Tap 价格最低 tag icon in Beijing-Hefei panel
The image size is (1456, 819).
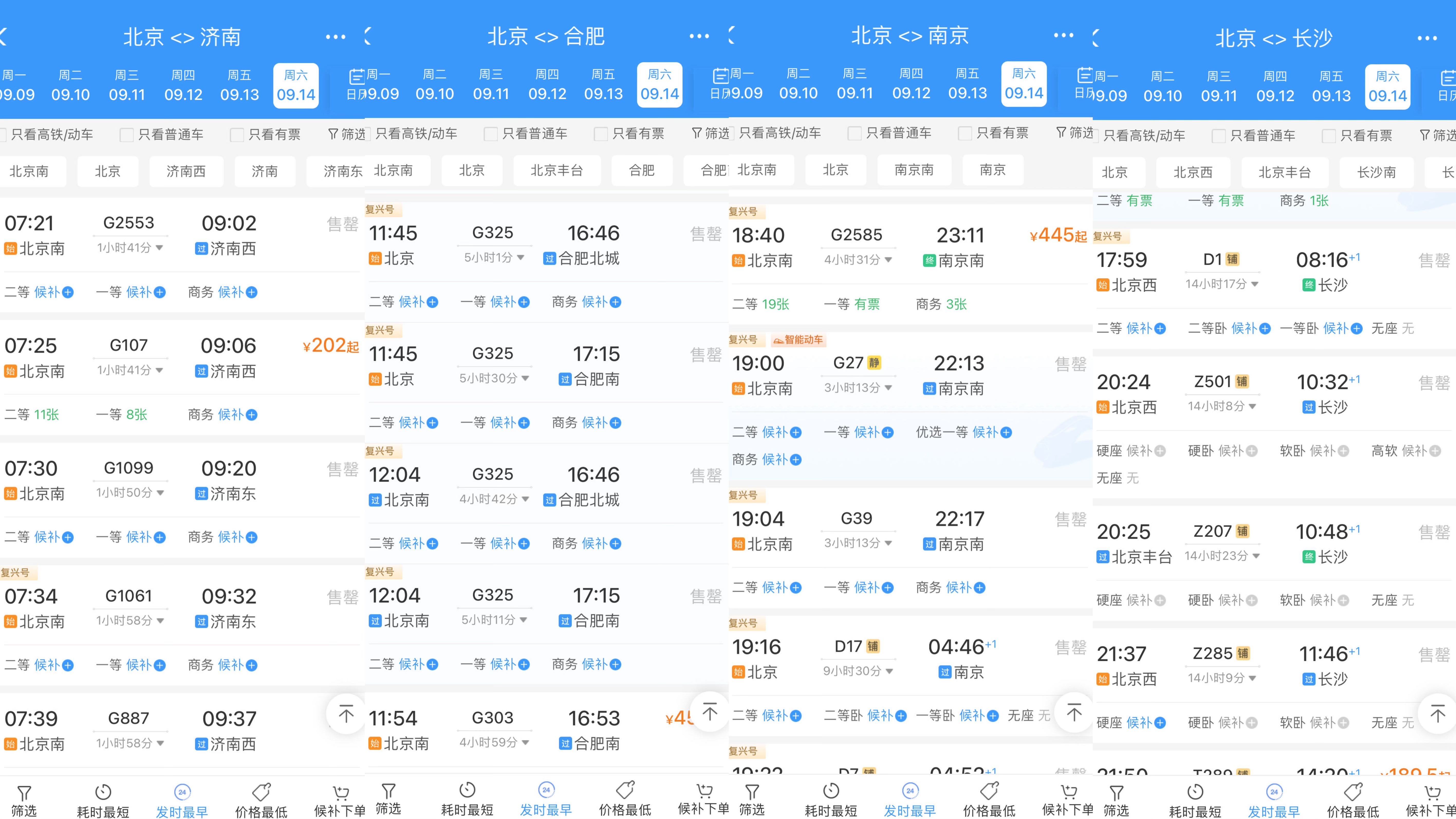625,790
